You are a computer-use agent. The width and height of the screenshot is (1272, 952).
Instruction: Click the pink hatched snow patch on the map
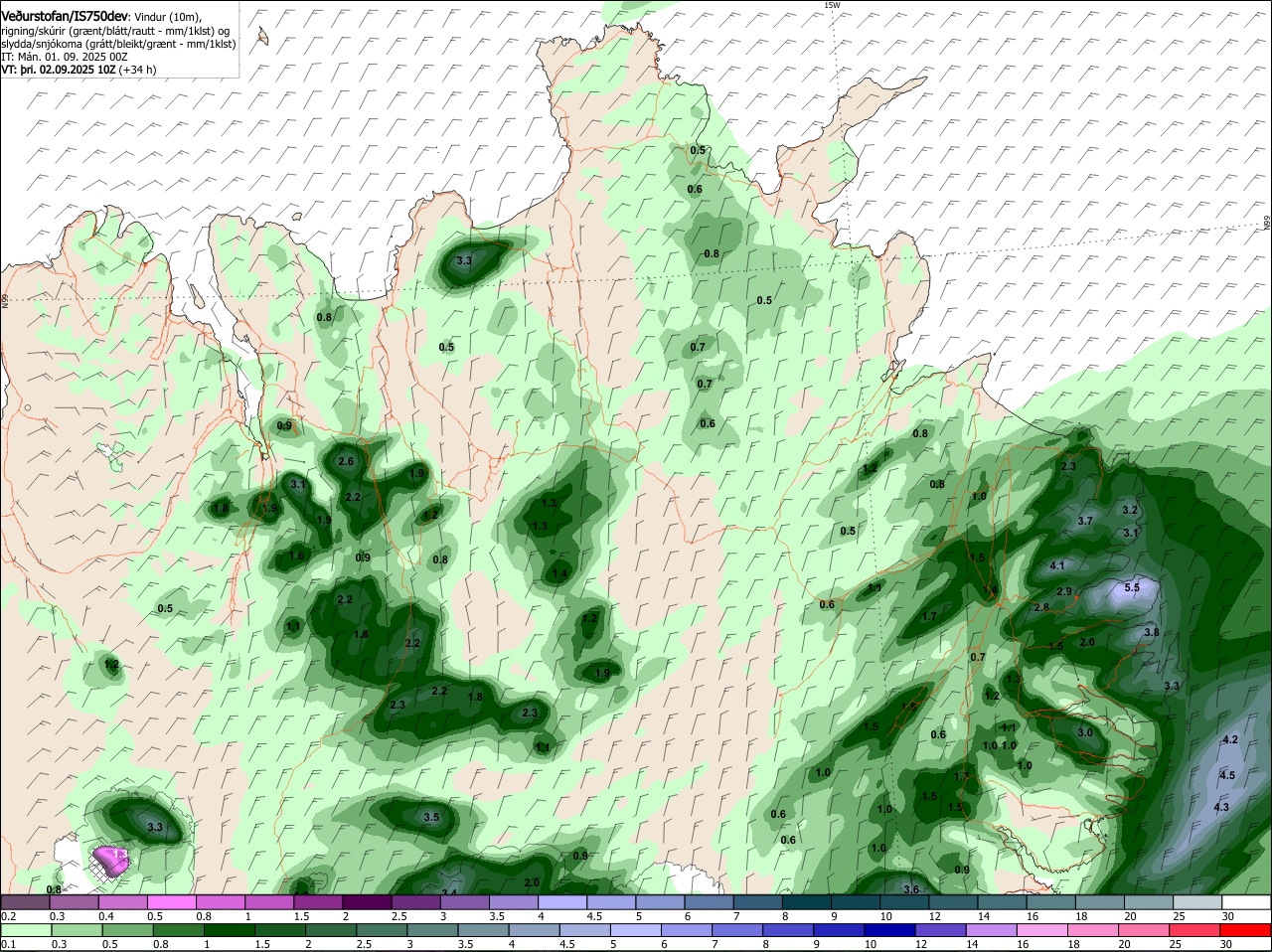(x=111, y=860)
